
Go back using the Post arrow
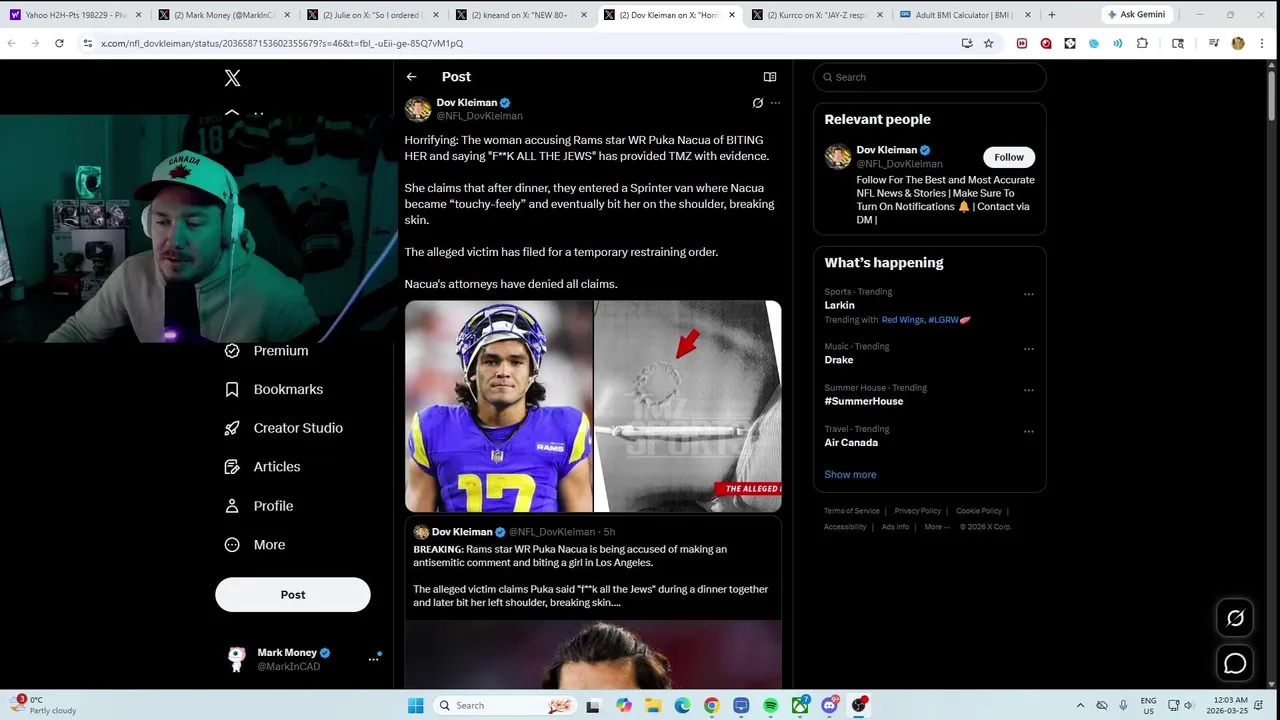pos(411,77)
